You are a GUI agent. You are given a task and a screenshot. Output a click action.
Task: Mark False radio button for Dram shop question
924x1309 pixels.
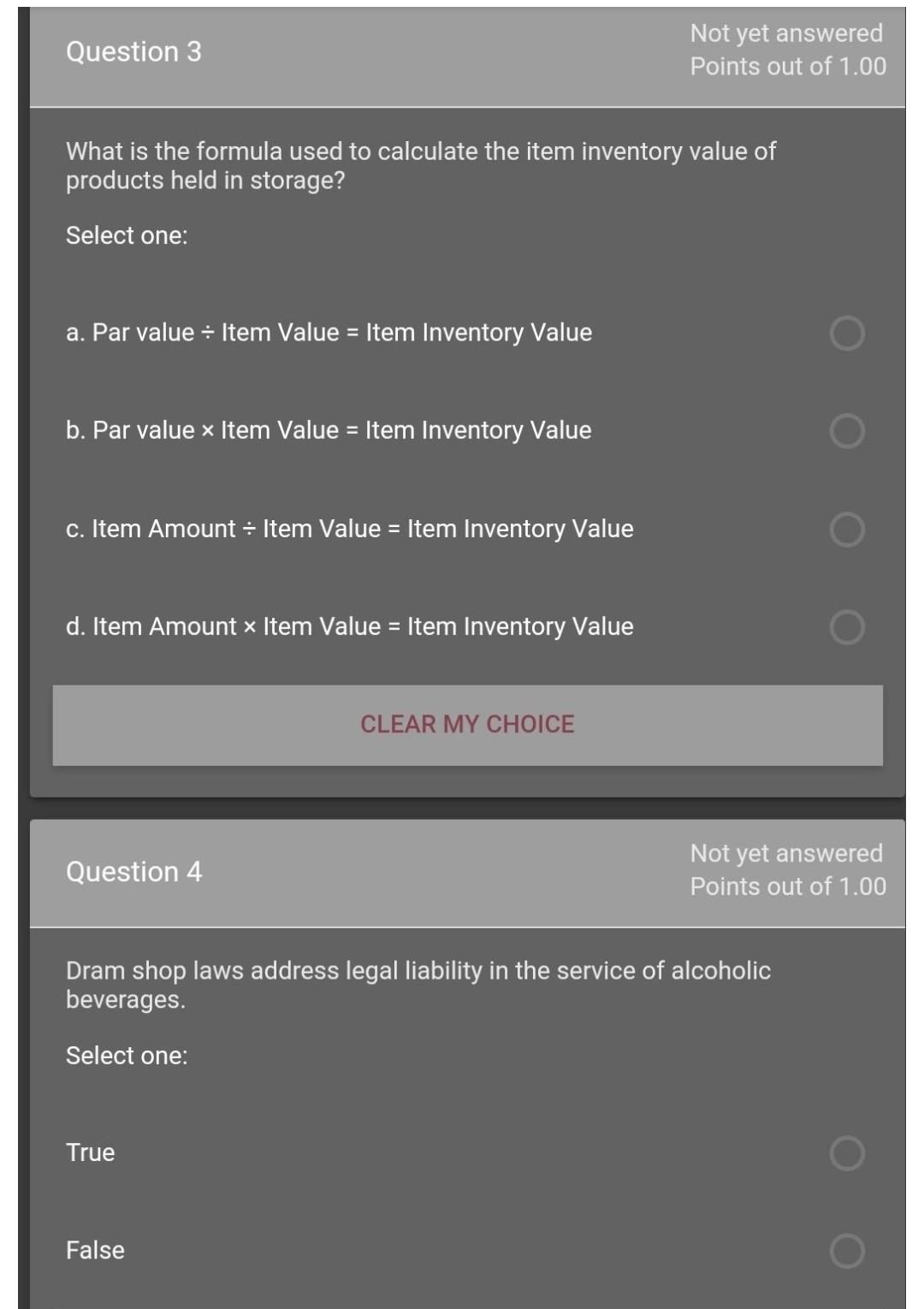847,1251
